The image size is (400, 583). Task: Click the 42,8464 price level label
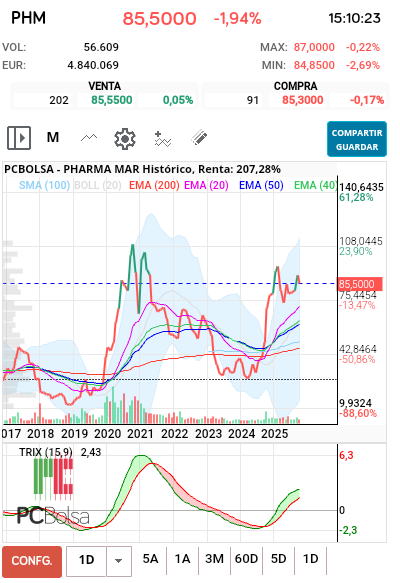pos(358,349)
